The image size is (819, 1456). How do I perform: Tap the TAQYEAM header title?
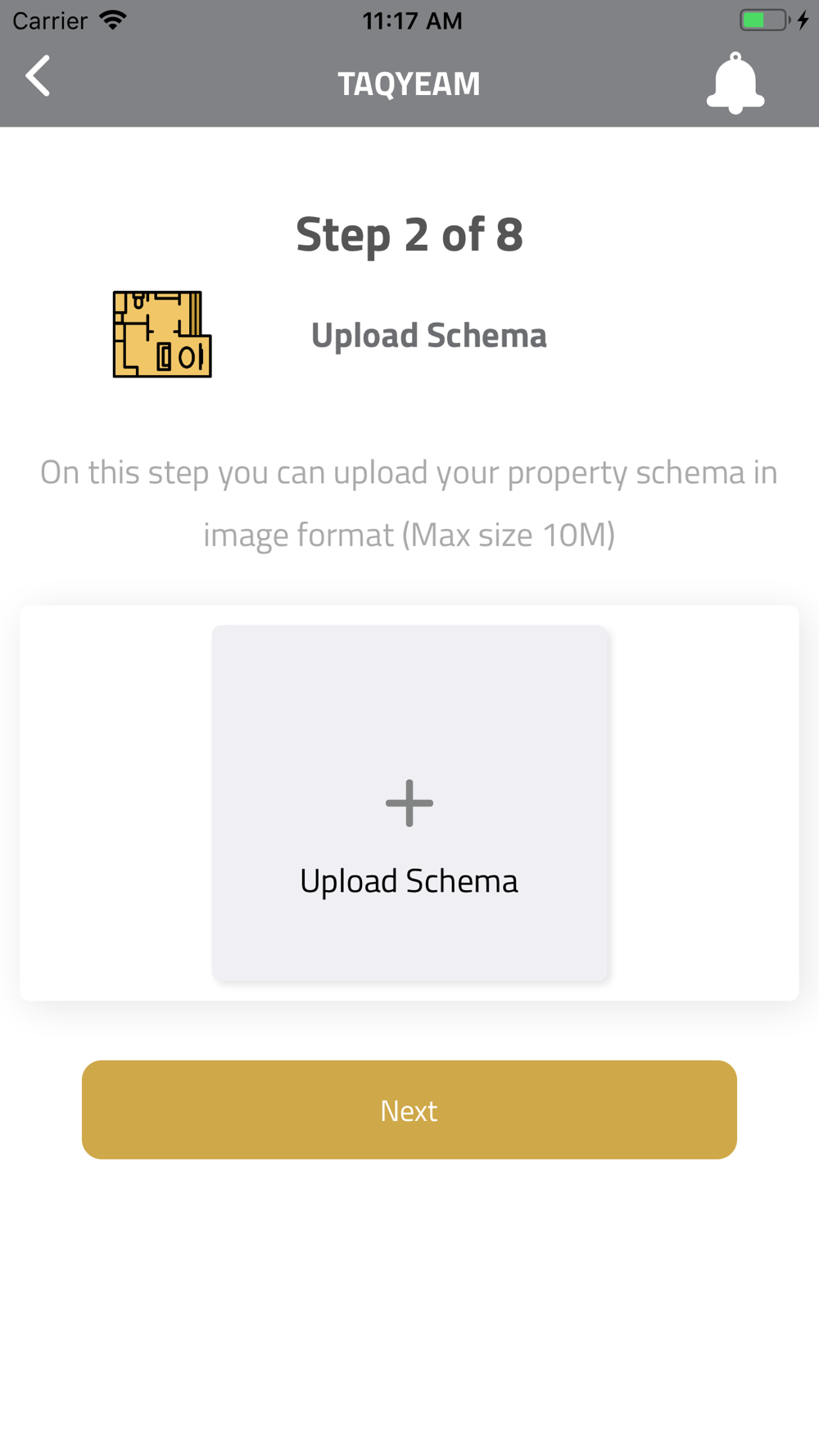409,84
